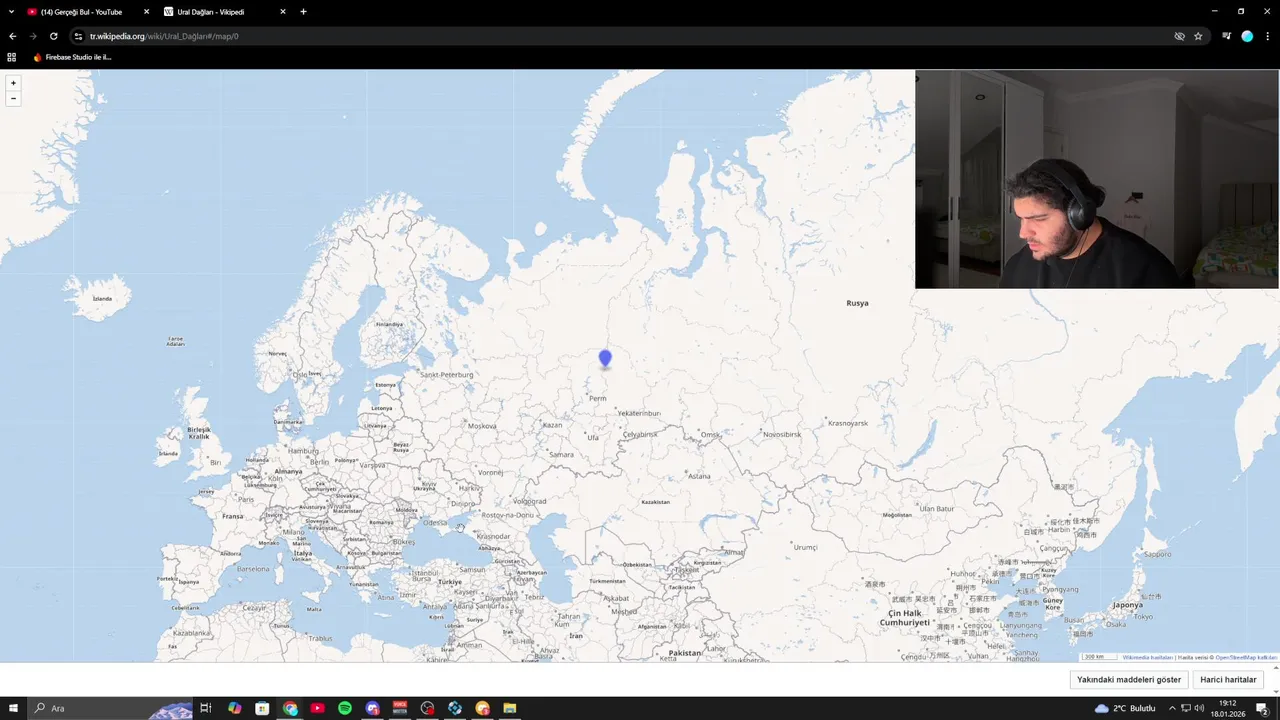The height and width of the screenshot is (720, 1280).
Task: Open the tab search dropdown arrow
Action: point(11,12)
